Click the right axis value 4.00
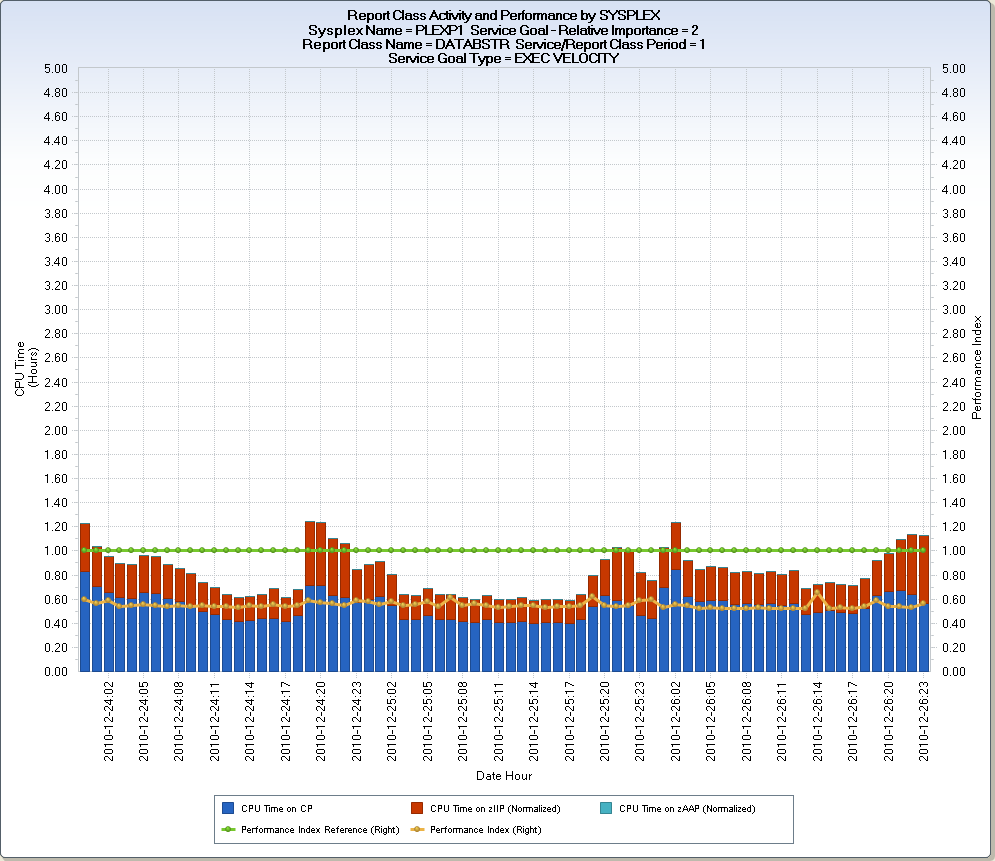The height and width of the screenshot is (861, 995). [954, 189]
